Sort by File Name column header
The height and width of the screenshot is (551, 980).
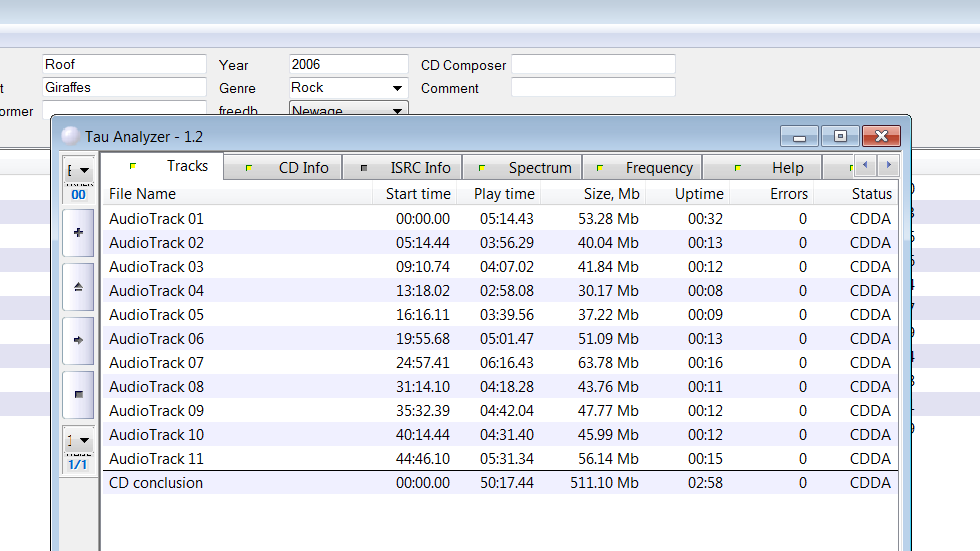click(x=238, y=194)
